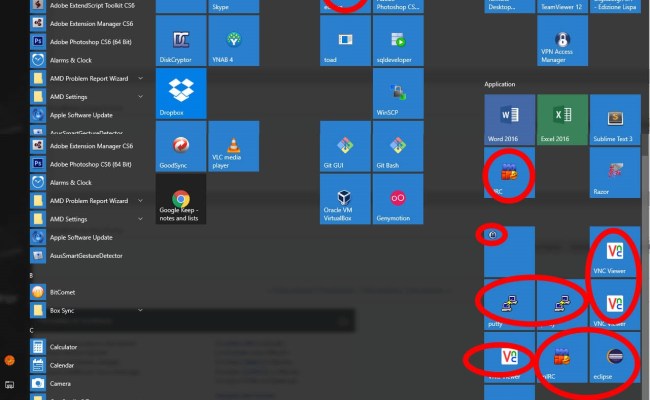Click the icon below the user avatar
The height and width of the screenshot is (400, 650).
tap(9, 385)
